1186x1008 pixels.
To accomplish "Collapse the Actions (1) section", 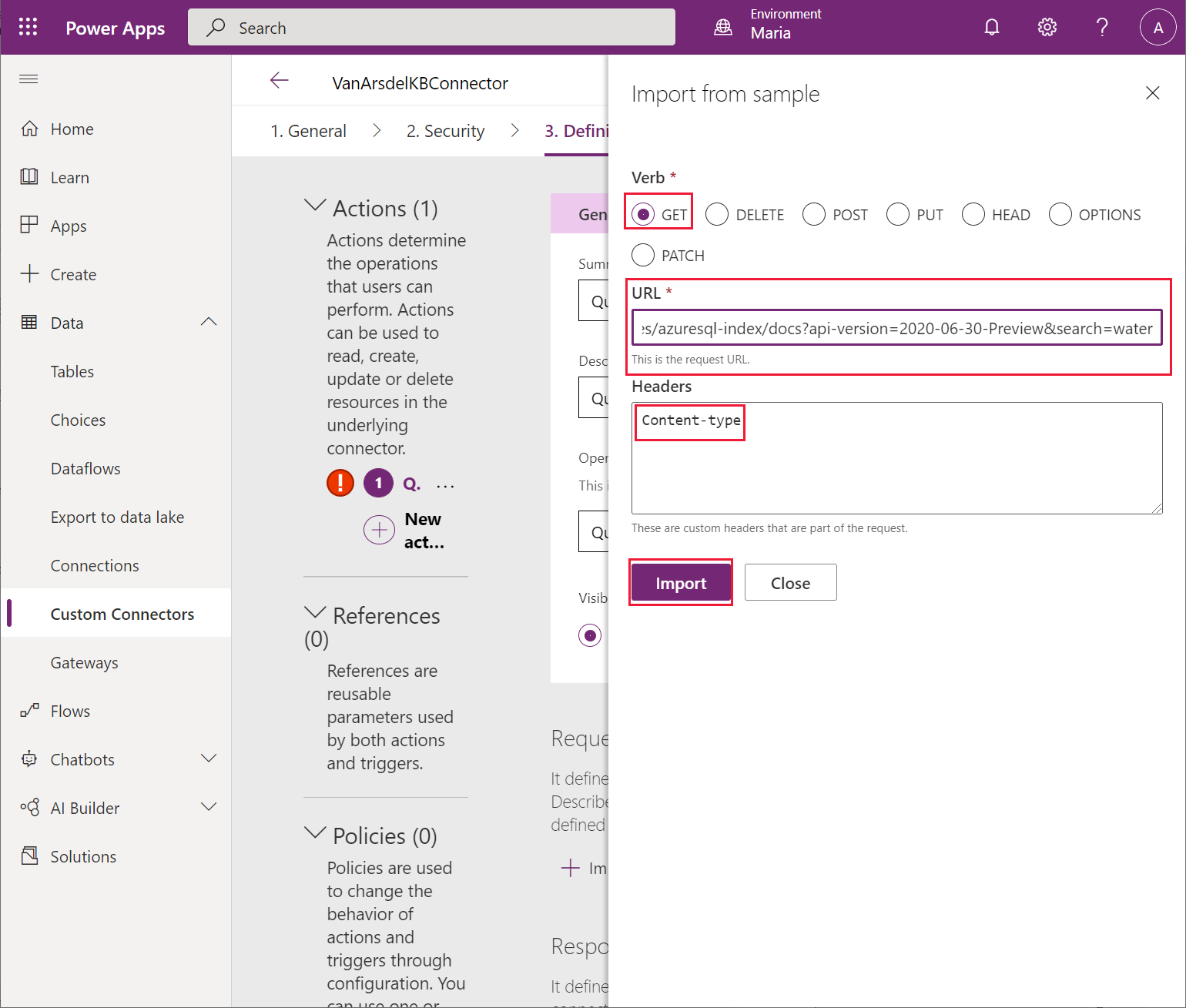I will pos(315,206).
